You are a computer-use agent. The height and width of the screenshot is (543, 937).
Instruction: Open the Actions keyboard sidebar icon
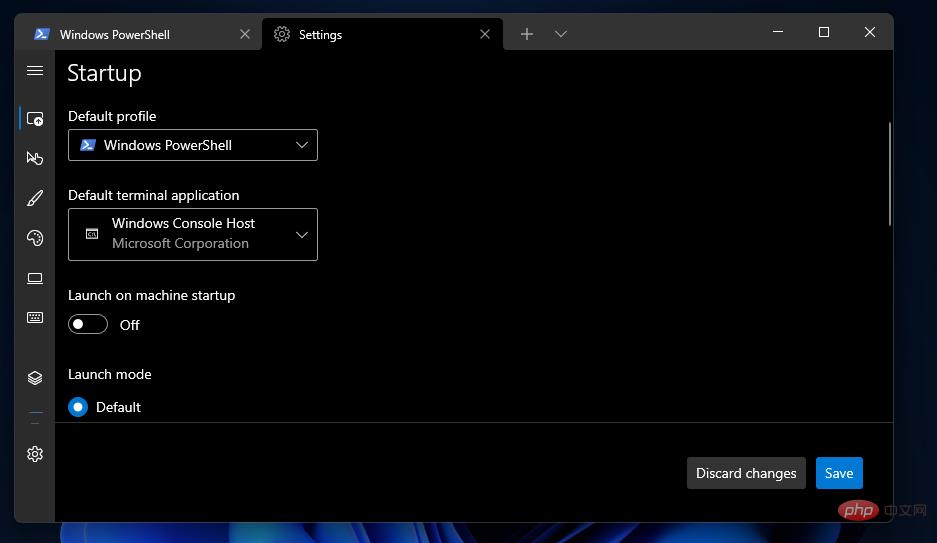(x=35, y=318)
